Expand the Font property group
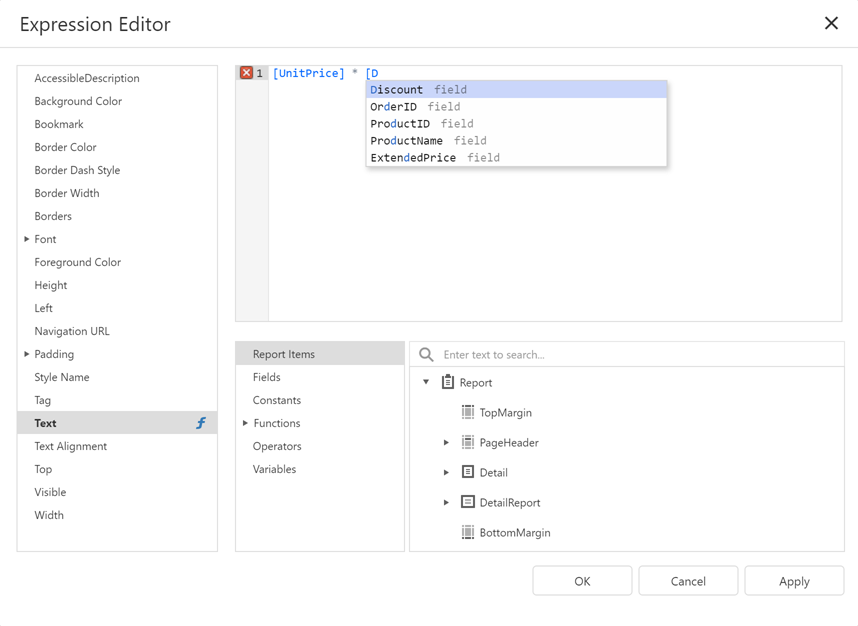Viewport: 858px width, 626px height. (25, 239)
